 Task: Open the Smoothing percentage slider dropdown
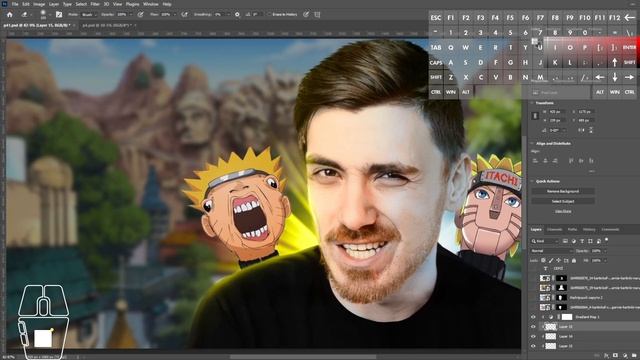[x=228, y=14]
